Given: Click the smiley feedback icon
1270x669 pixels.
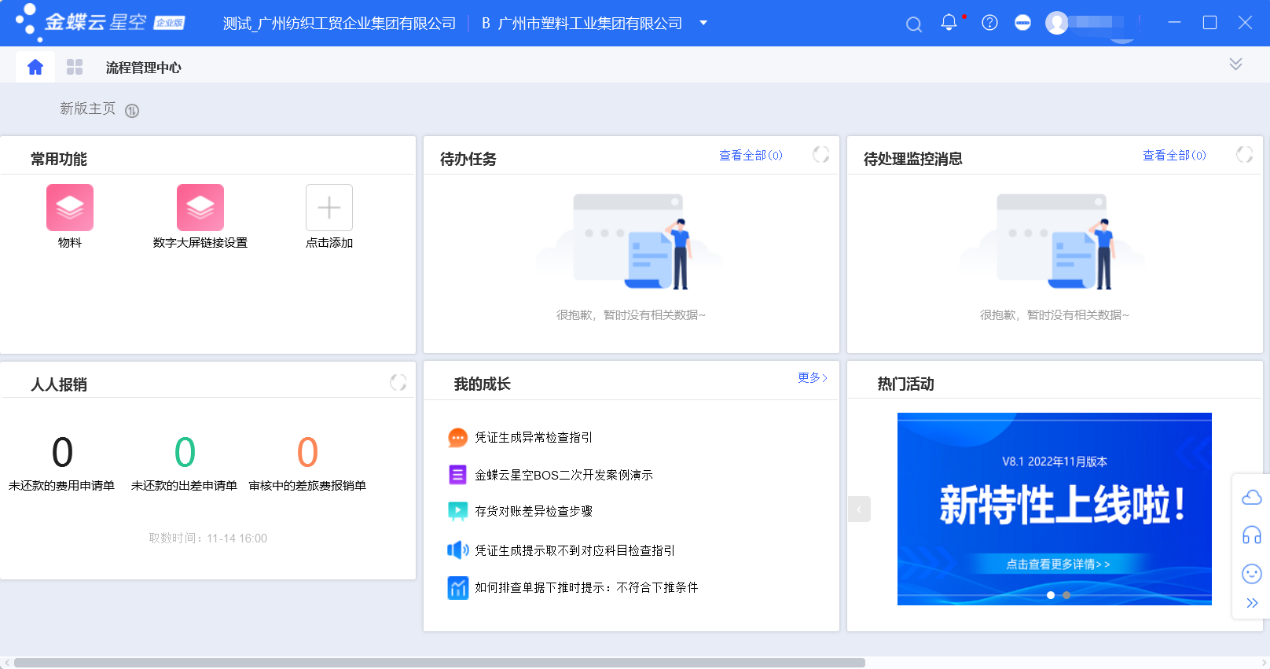Looking at the screenshot, I should 1251,573.
